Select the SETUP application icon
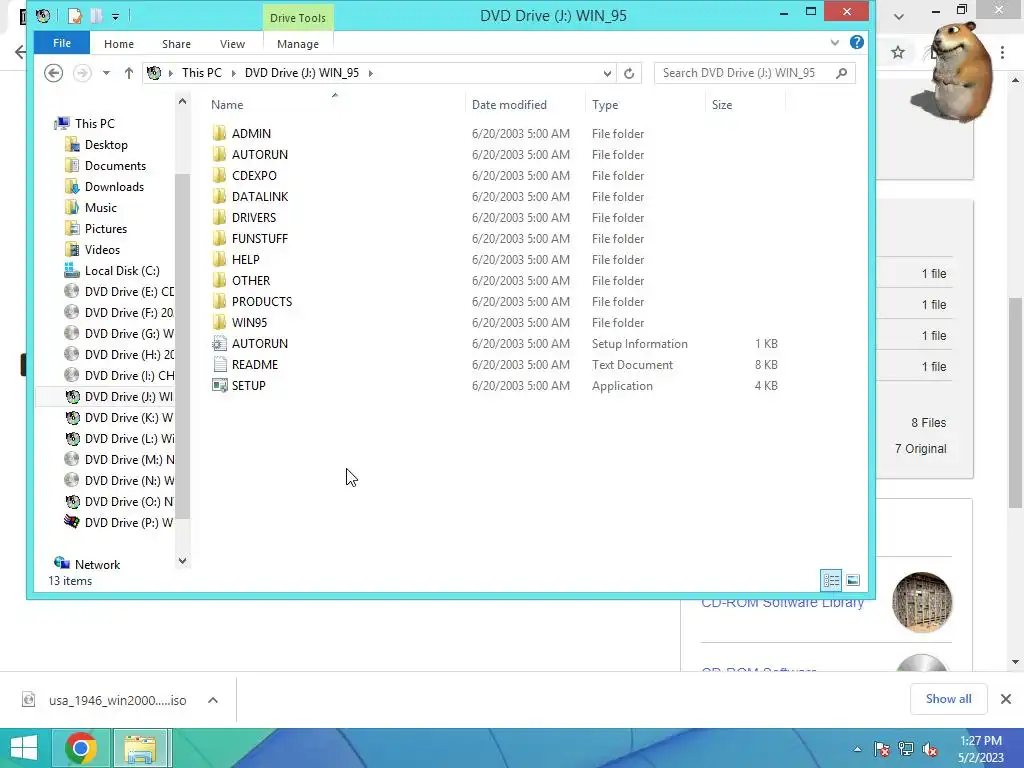This screenshot has width=1024, height=768. (x=219, y=385)
